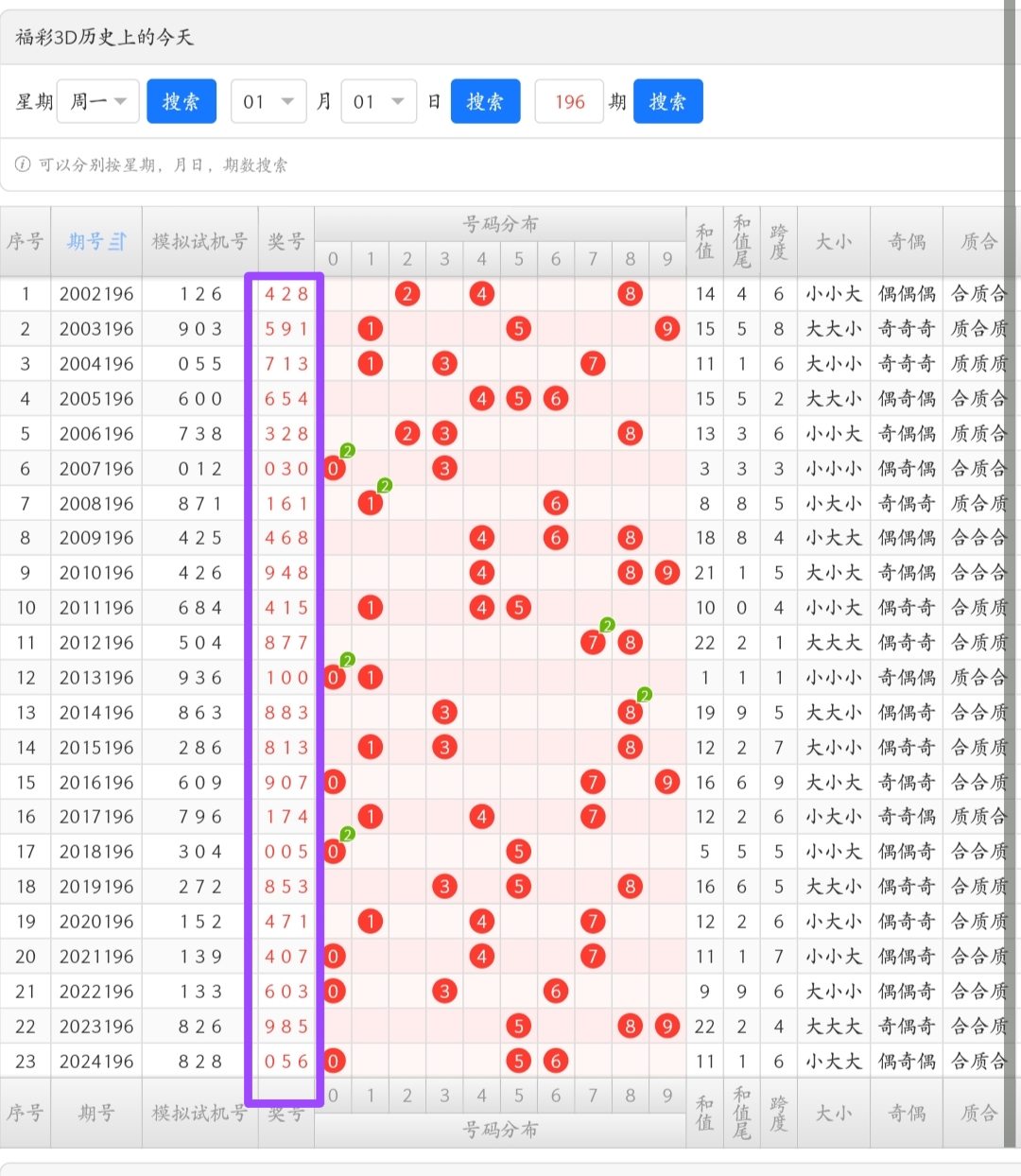This screenshot has width=1021, height=1176.
Task: Click the info icon before the search hint
Action: point(23,164)
